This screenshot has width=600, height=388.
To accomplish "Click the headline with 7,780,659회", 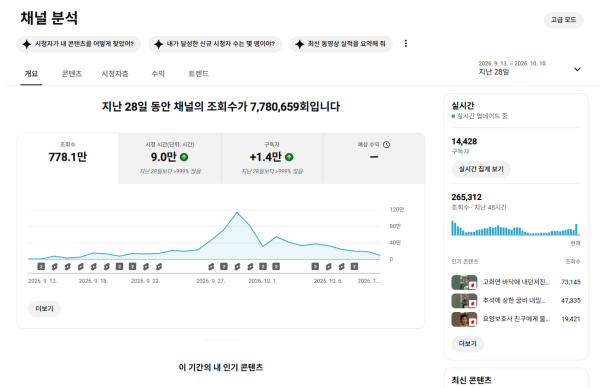I will [x=221, y=106].
